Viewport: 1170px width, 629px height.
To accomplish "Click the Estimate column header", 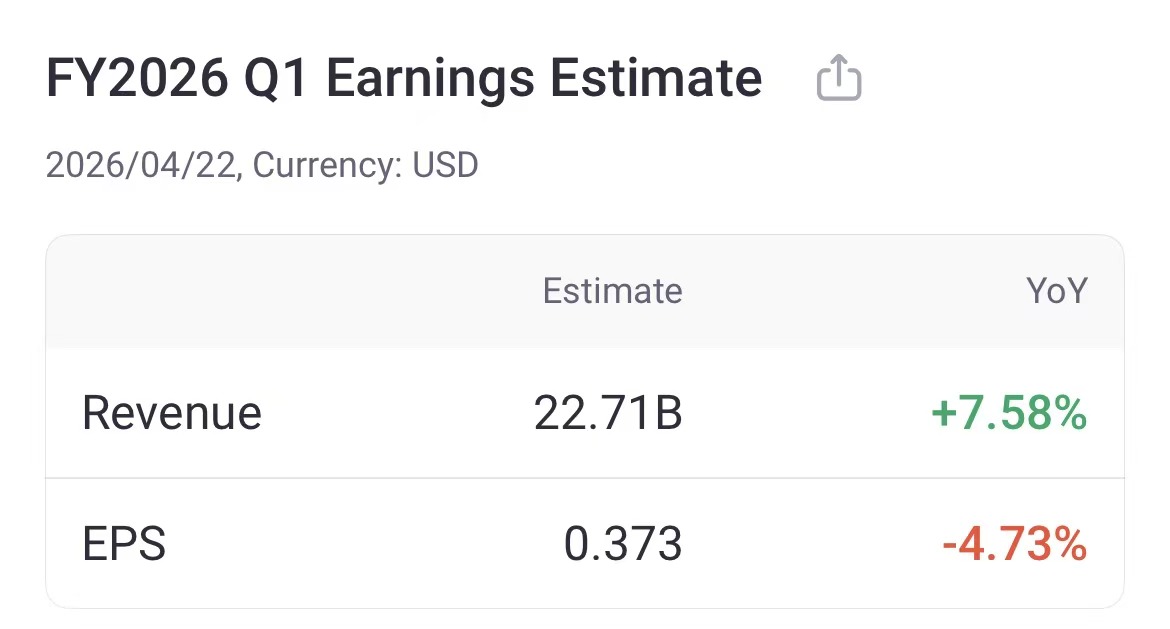I will pyautogui.click(x=612, y=291).
